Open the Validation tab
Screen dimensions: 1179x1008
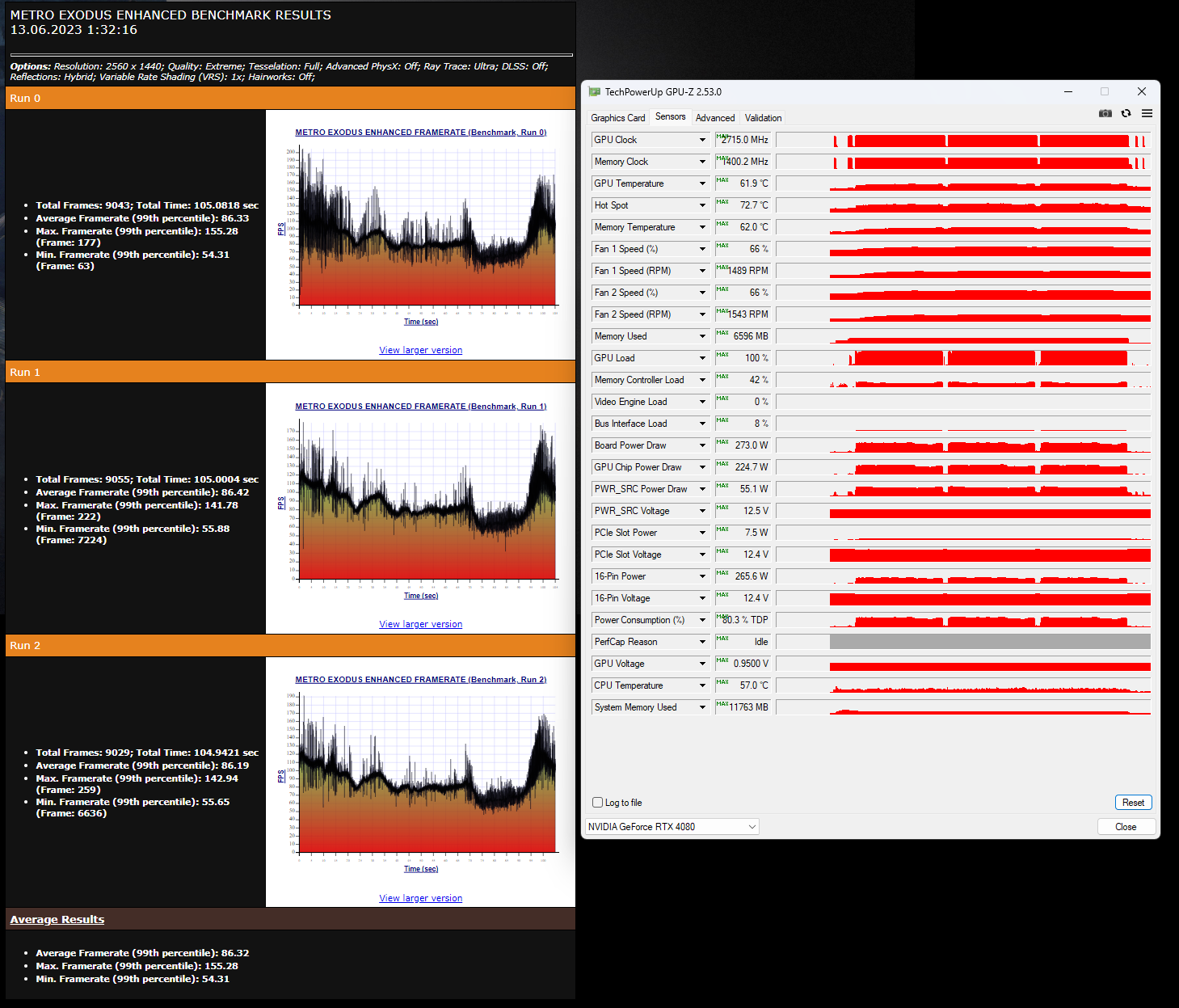(x=764, y=118)
